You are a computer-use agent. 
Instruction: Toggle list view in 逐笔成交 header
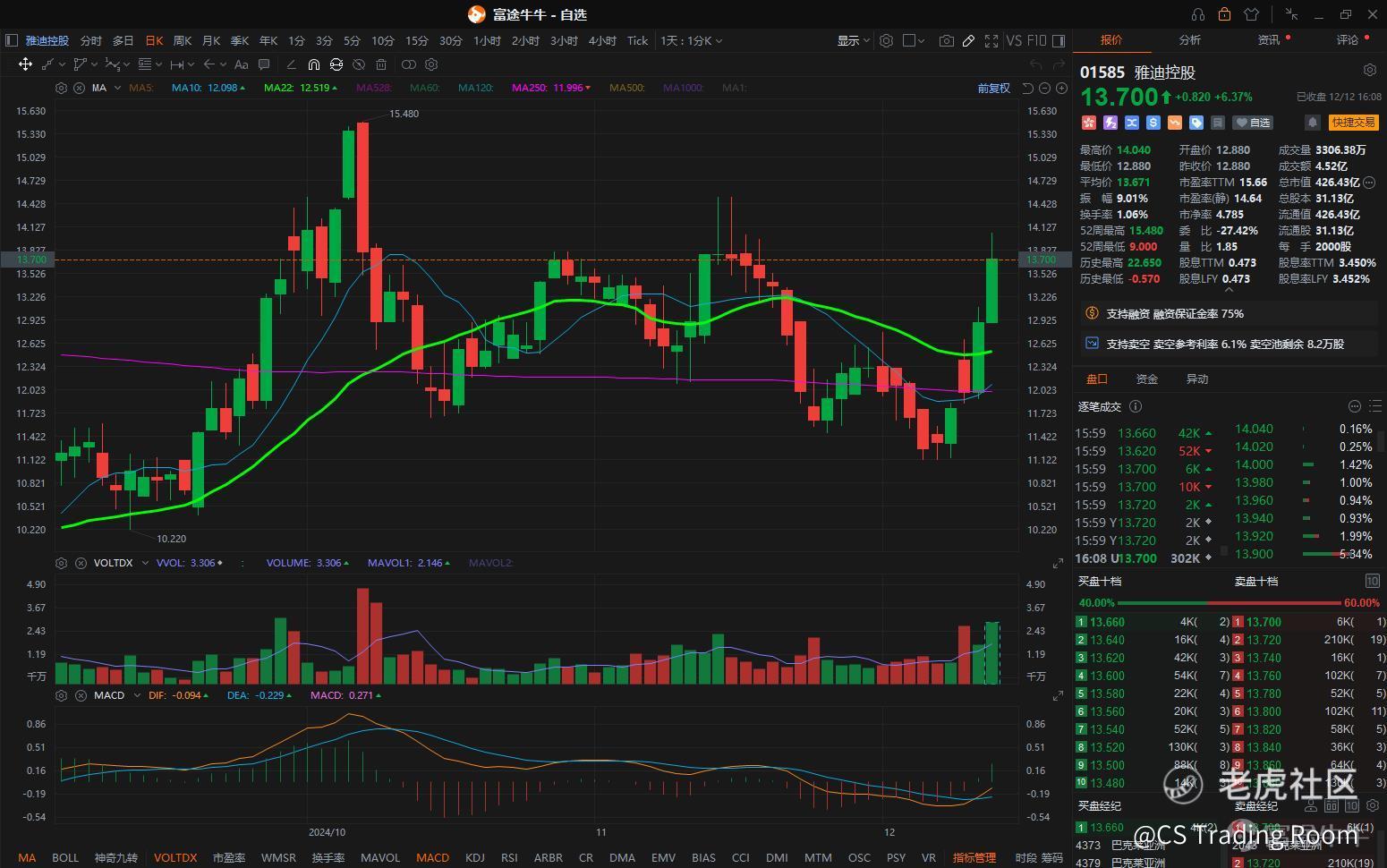(x=1375, y=406)
